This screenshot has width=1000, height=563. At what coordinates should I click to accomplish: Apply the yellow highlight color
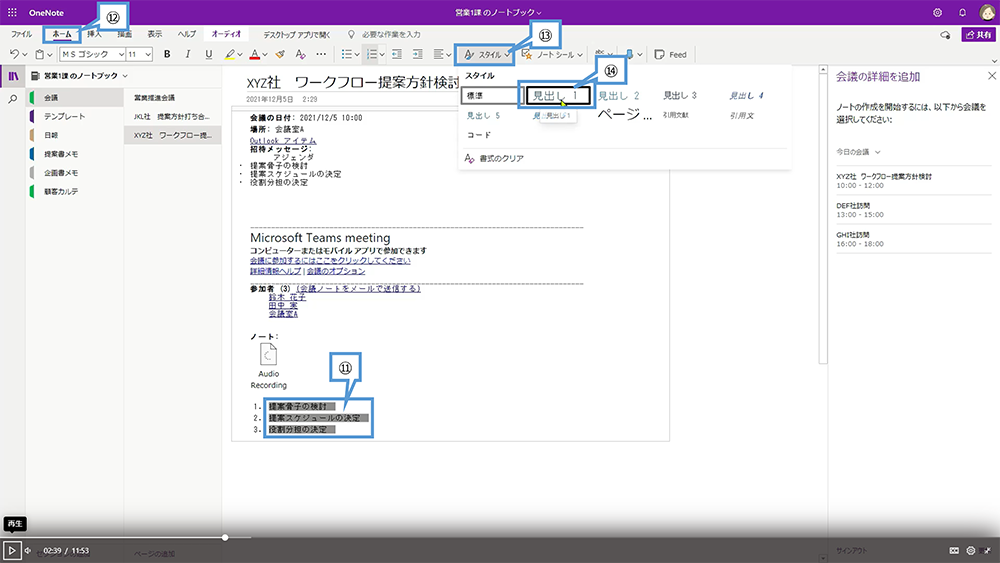[230, 54]
